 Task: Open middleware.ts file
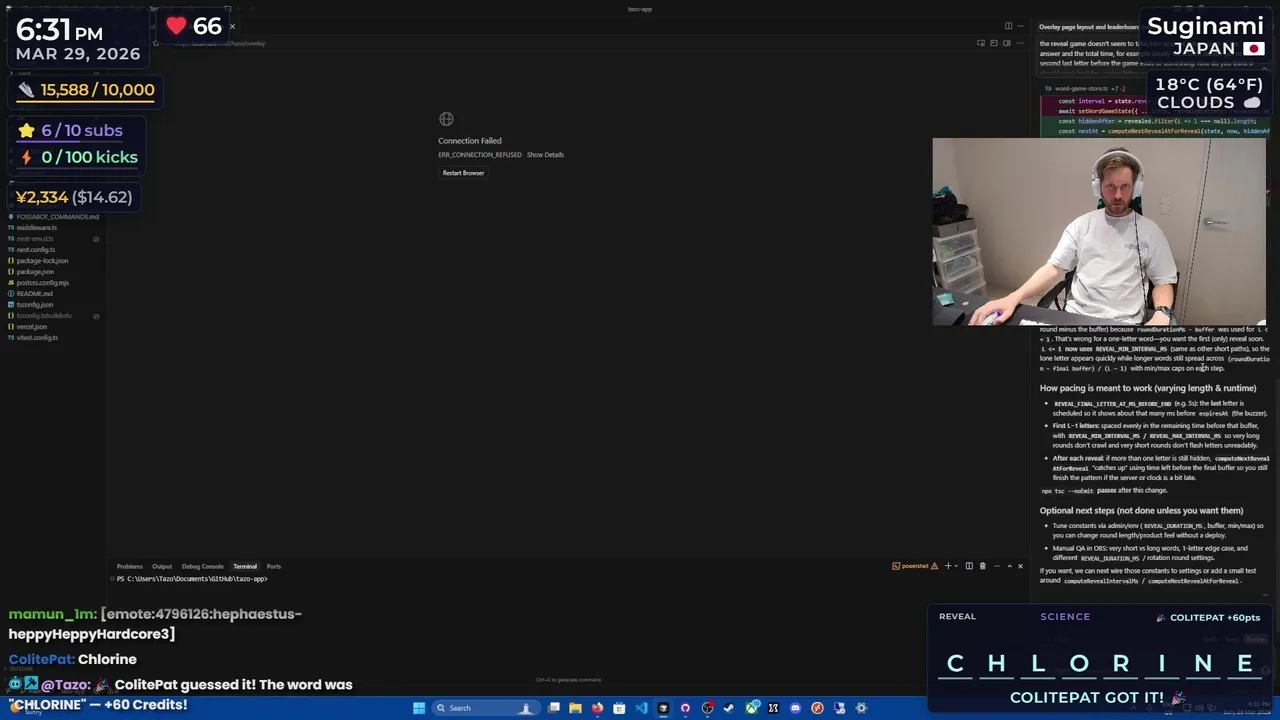coord(36,228)
